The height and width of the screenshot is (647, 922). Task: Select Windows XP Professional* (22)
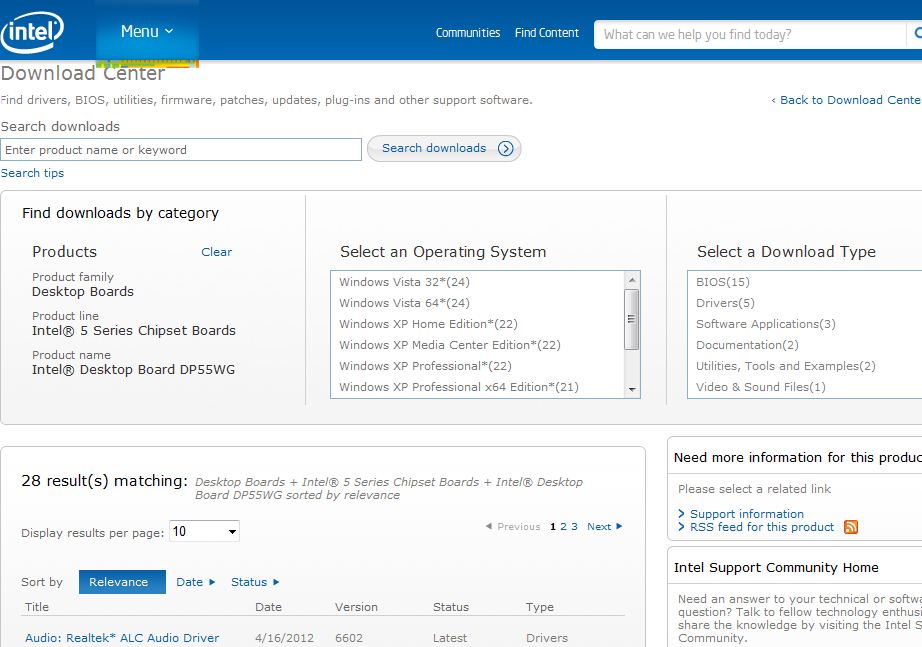[425, 366]
